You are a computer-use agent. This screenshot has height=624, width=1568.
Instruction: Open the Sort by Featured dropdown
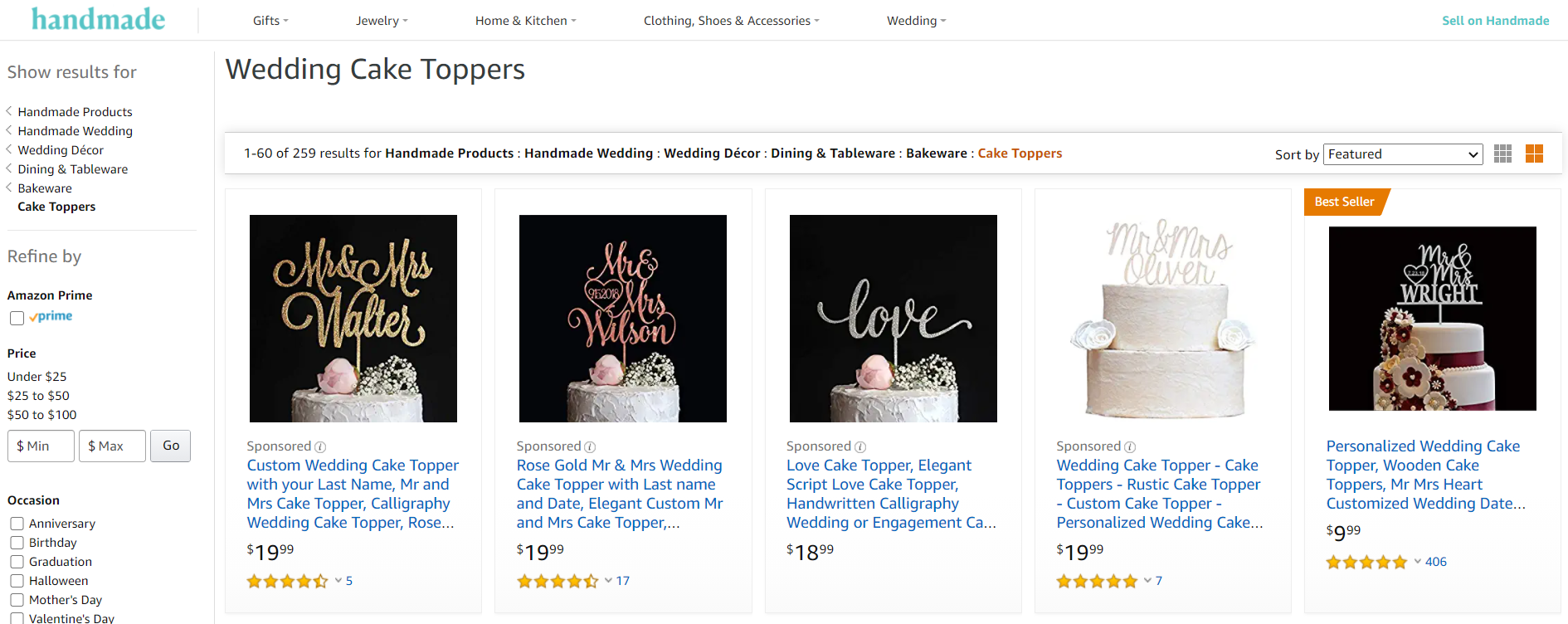1403,154
